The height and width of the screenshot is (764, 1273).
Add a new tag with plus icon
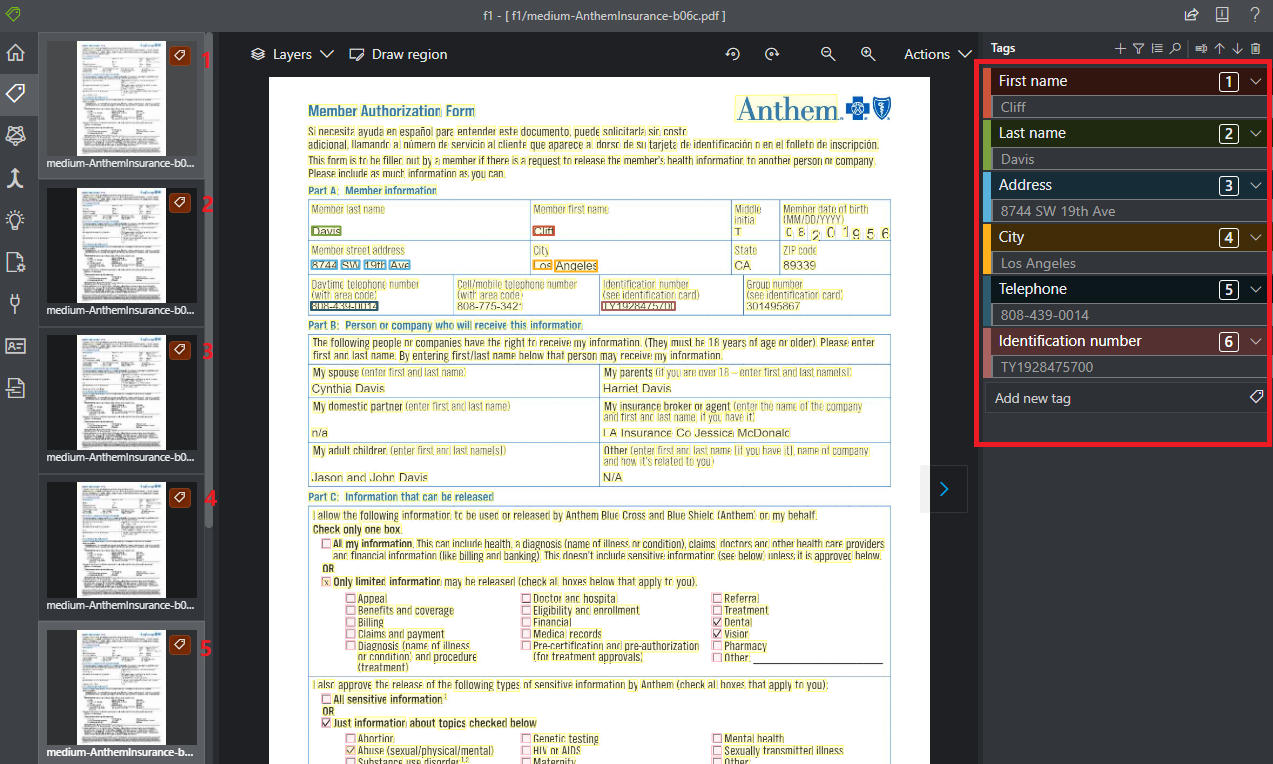tap(1121, 48)
